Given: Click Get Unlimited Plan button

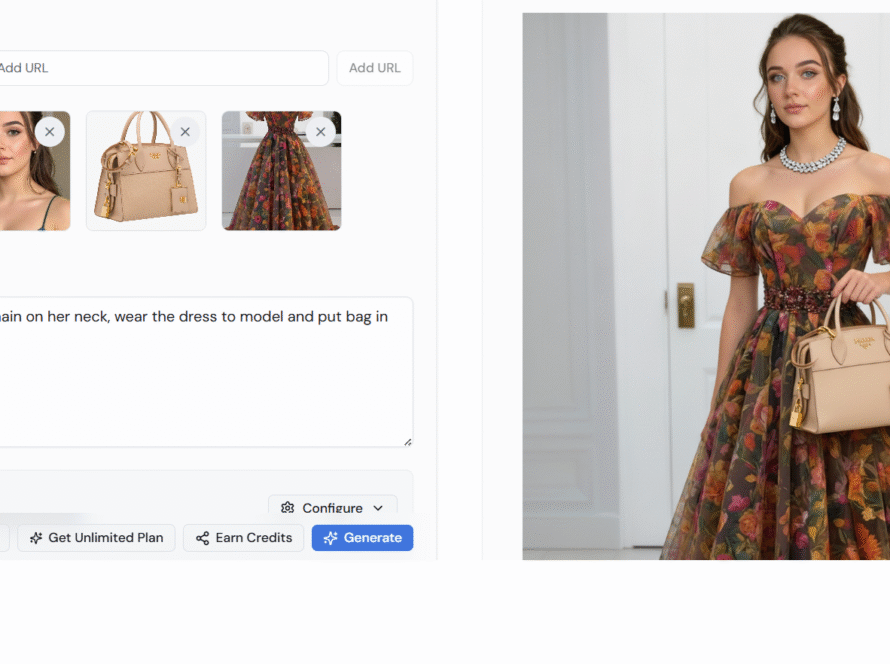Looking at the screenshot, I should (x=96, y=537).
